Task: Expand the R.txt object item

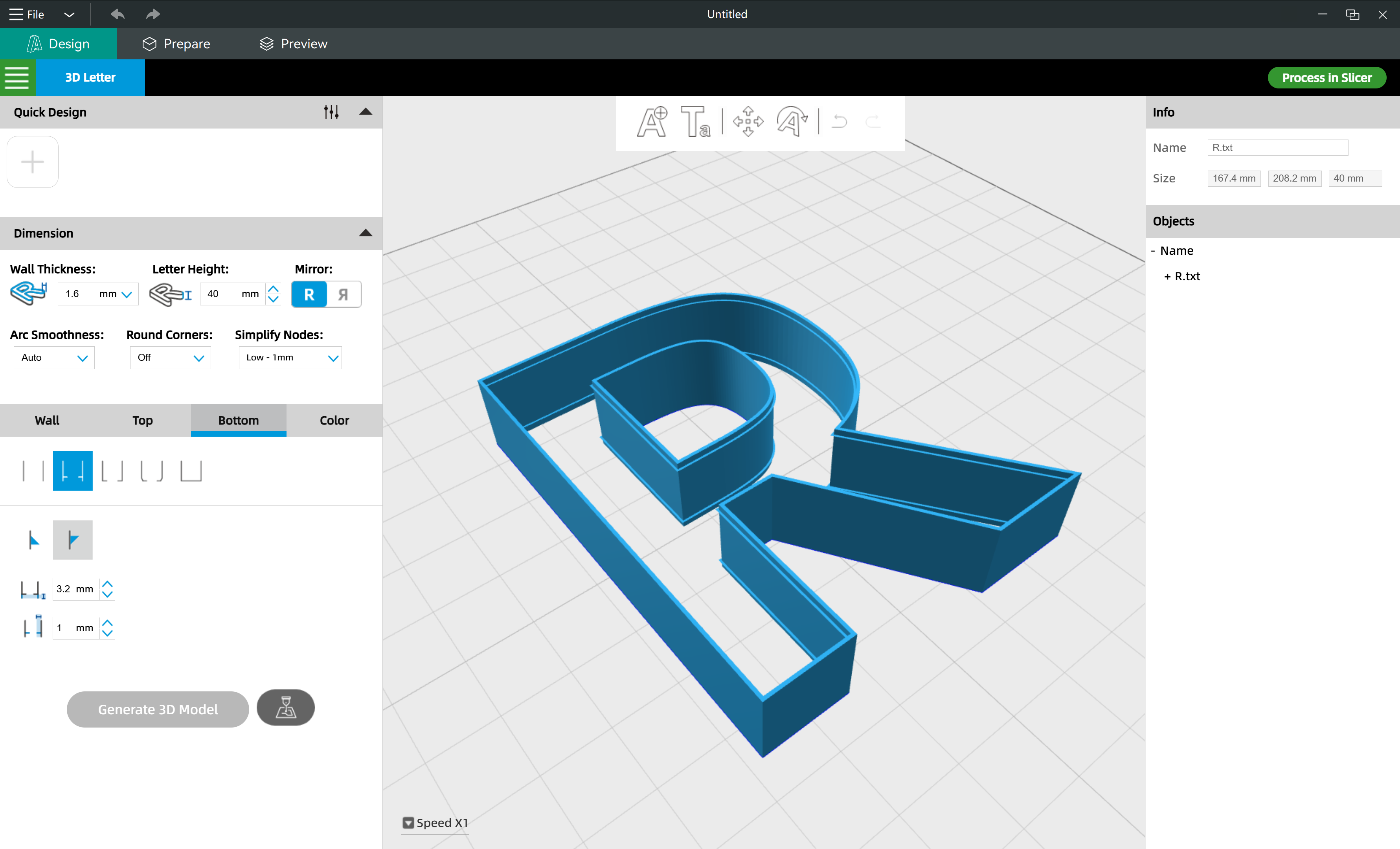Action: [1168, 276]
